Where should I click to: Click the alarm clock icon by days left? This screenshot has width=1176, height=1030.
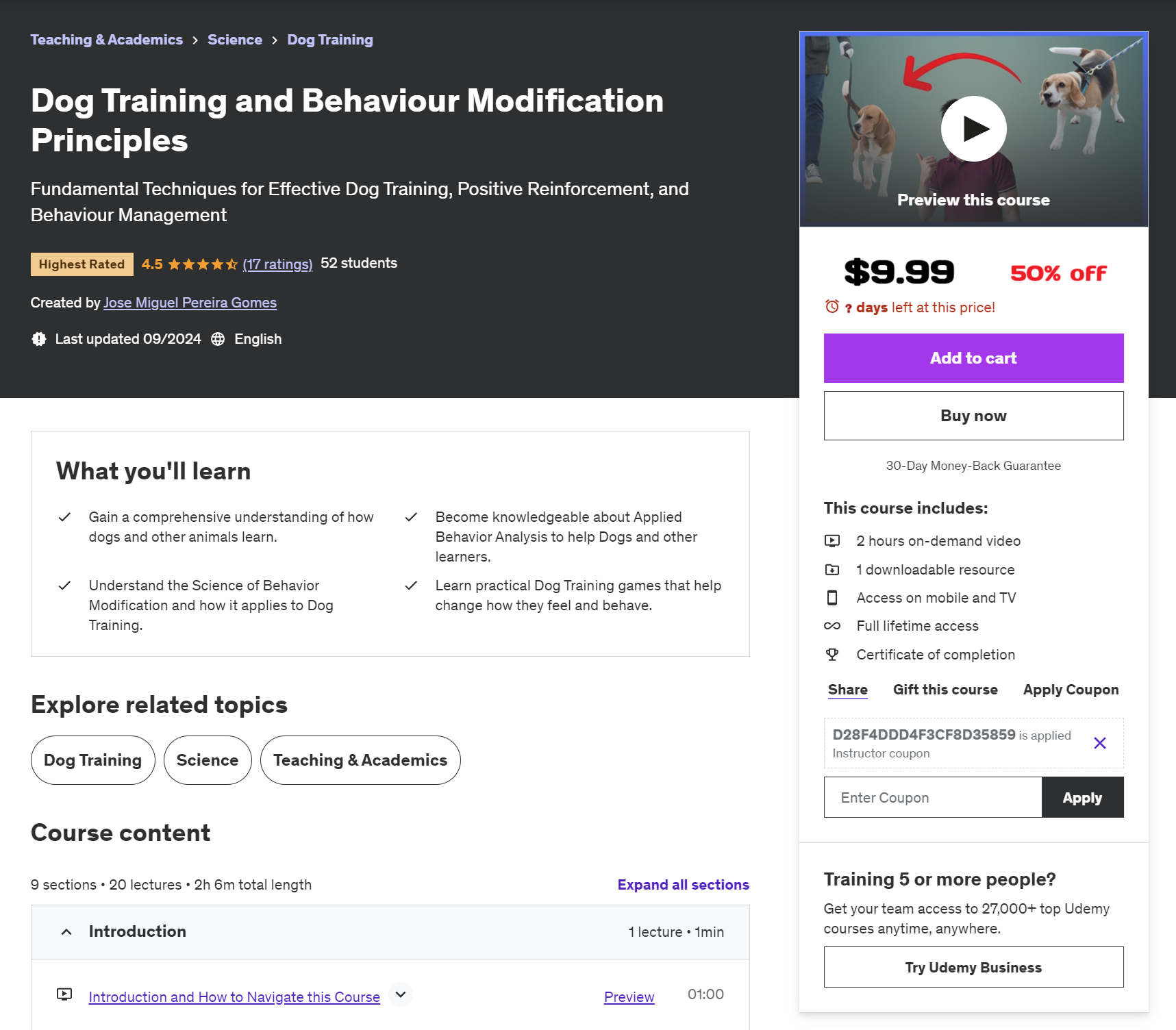(x=832, y=307)
